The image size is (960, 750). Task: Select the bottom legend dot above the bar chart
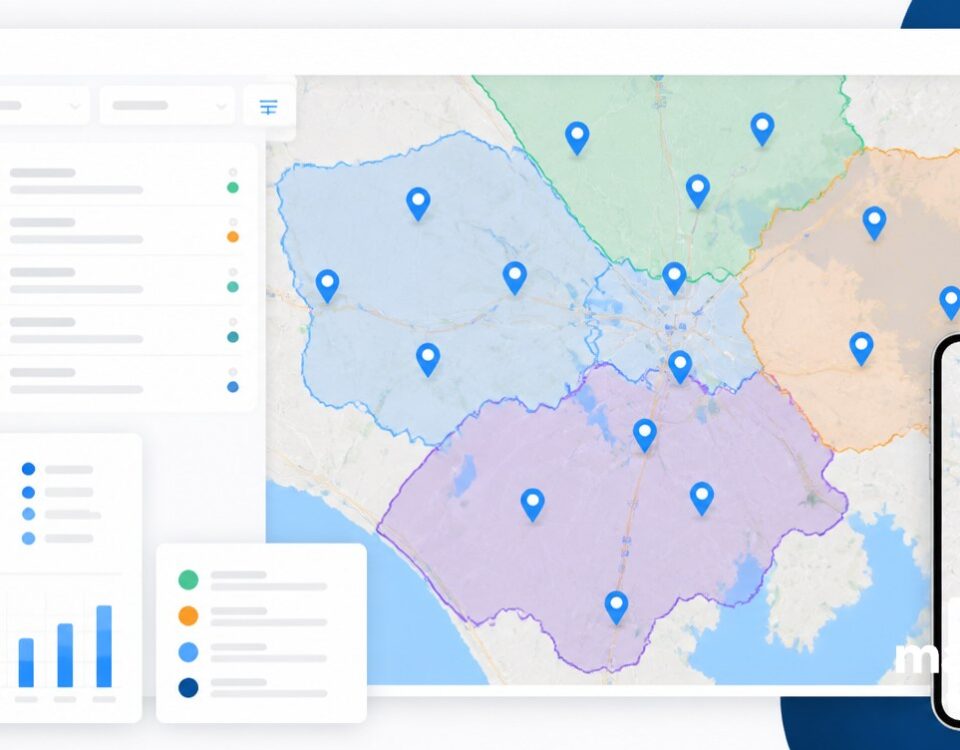click(28, 538)
